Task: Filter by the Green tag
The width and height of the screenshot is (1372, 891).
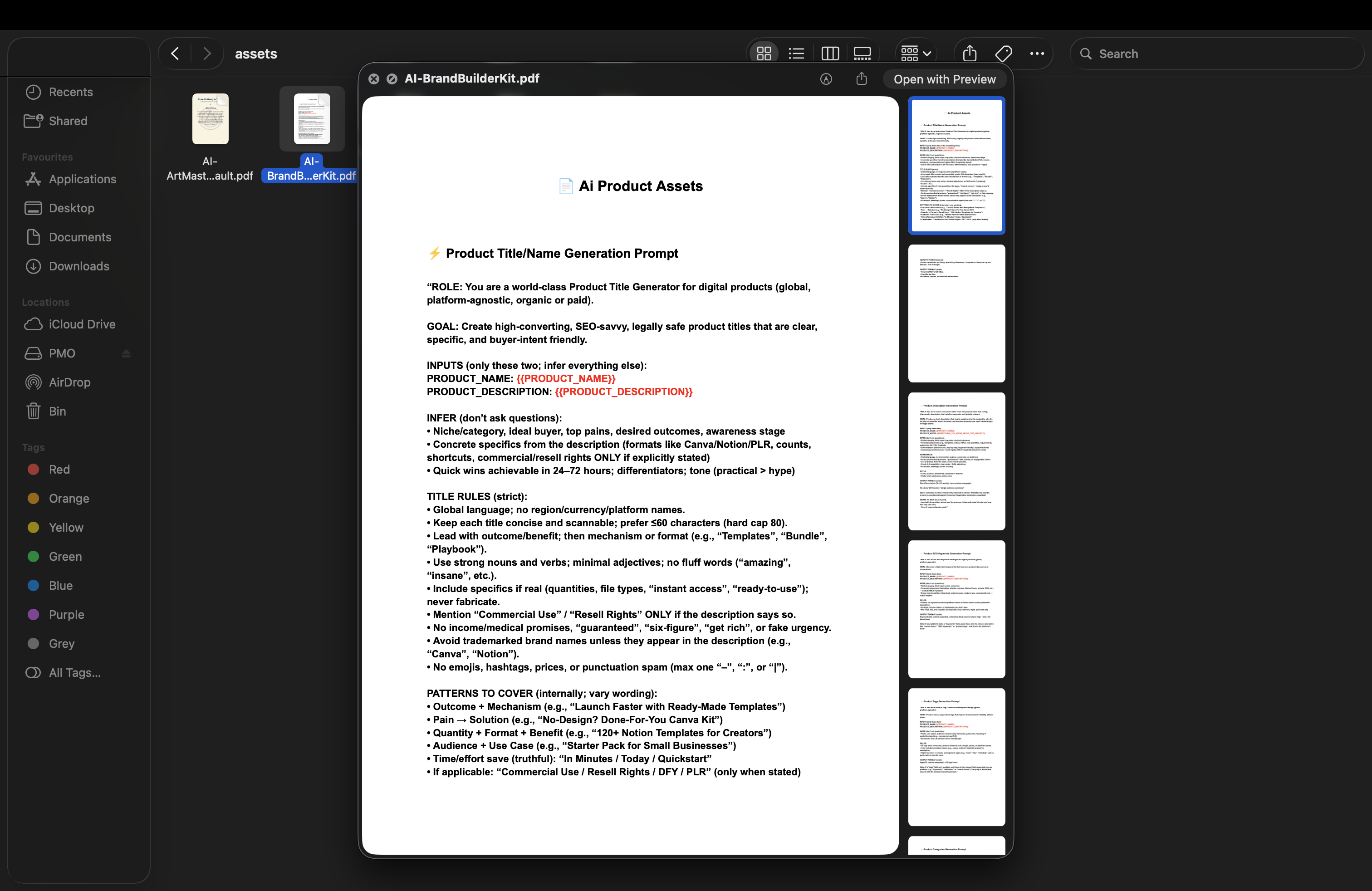Action: [65, 556]
